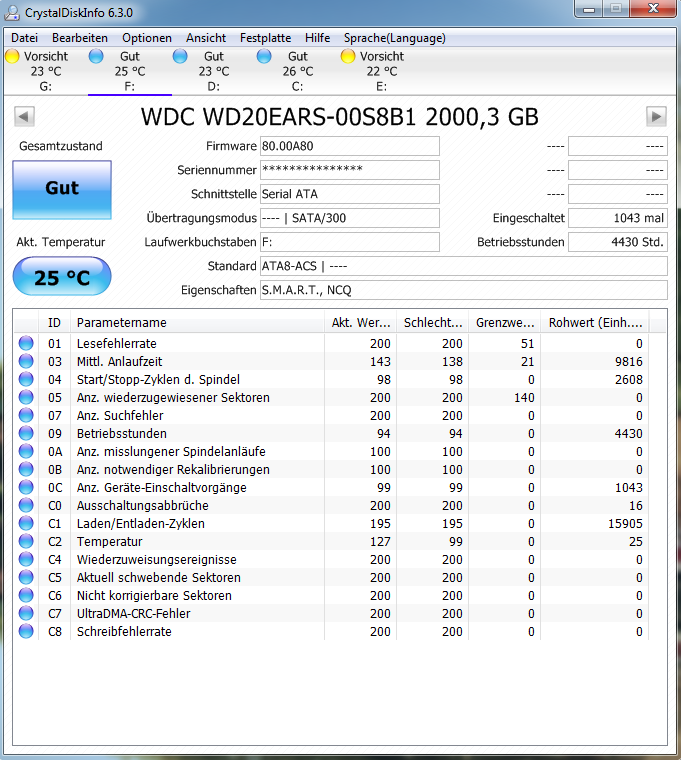Switch to drive C: disk tab
The width and height of the screenshot is (681, 760).
click(298, 71)
